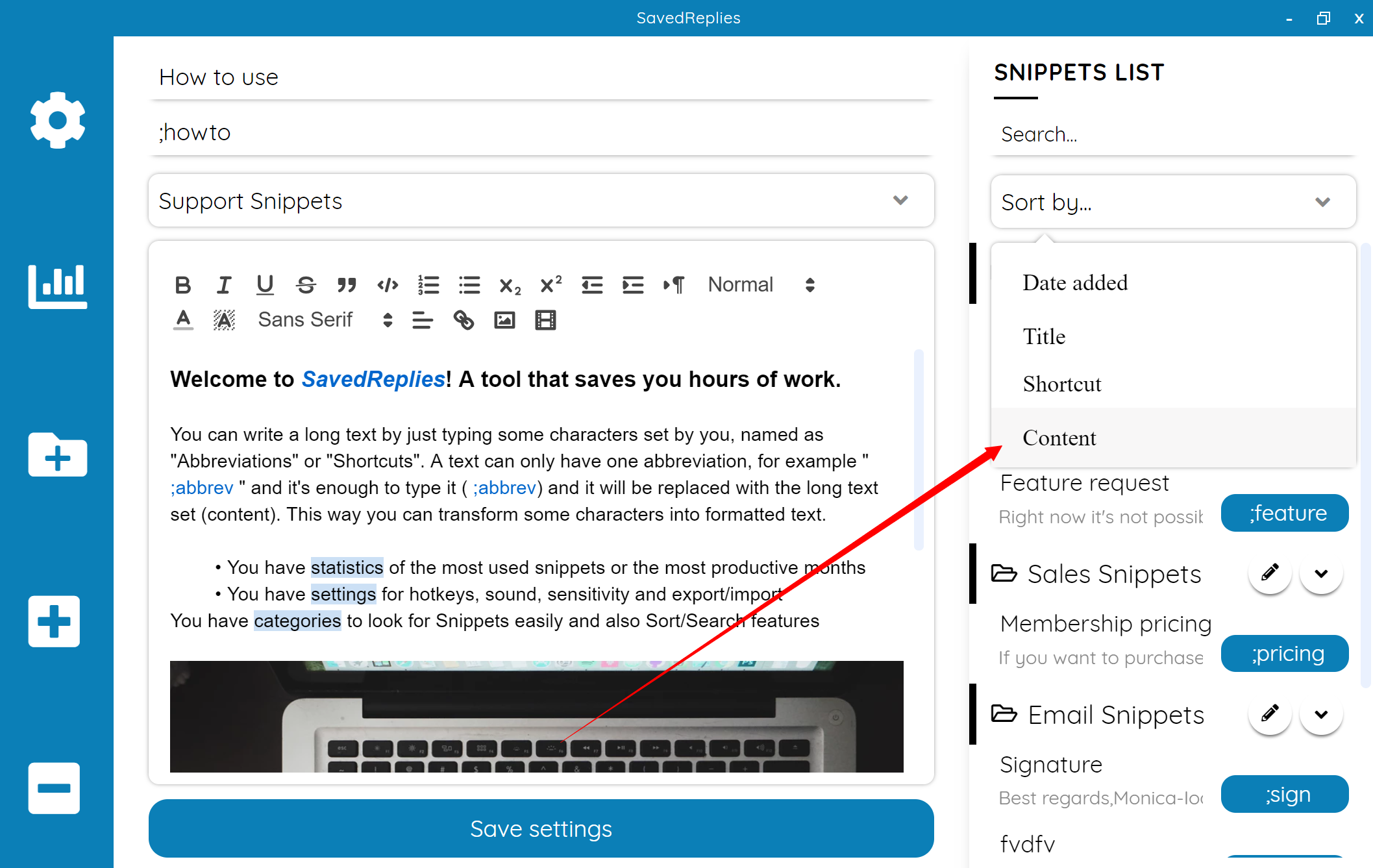Insert a video into the snippet

[545, 320]
